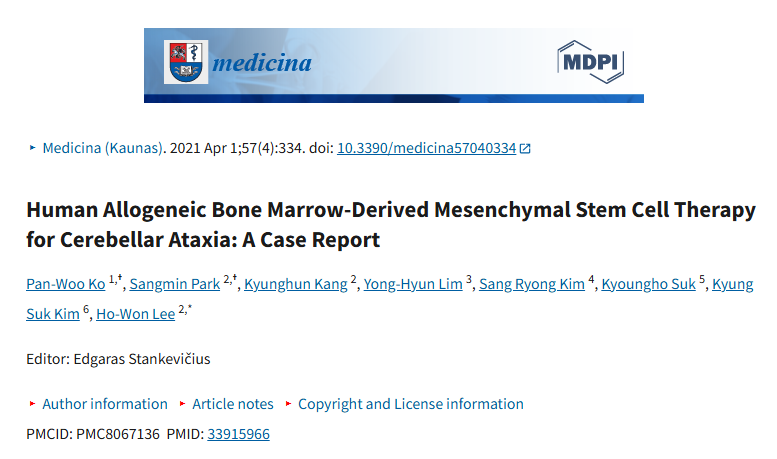View author Yong-Hyun Lim
This screenshot has width=777, height=459.
(x=413, y=284)
